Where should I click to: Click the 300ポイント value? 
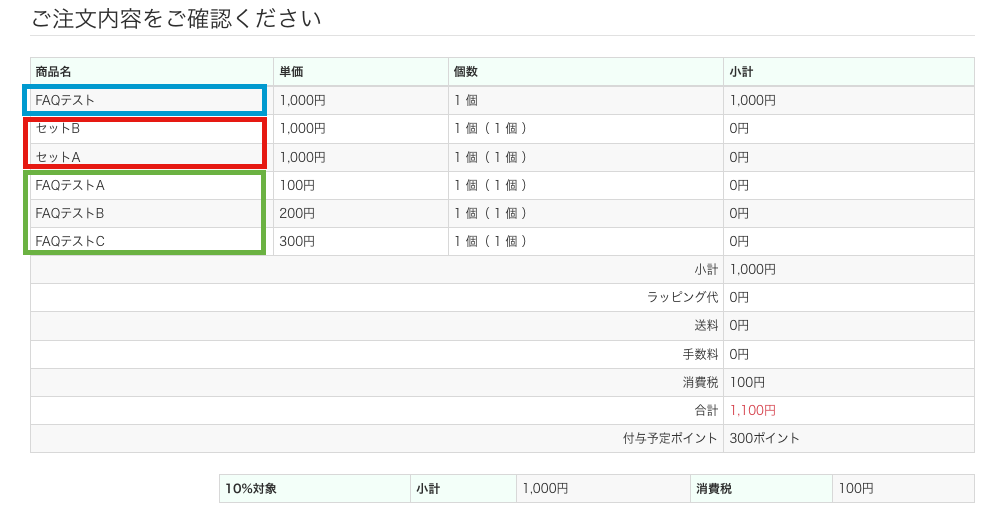coord(764,438)
